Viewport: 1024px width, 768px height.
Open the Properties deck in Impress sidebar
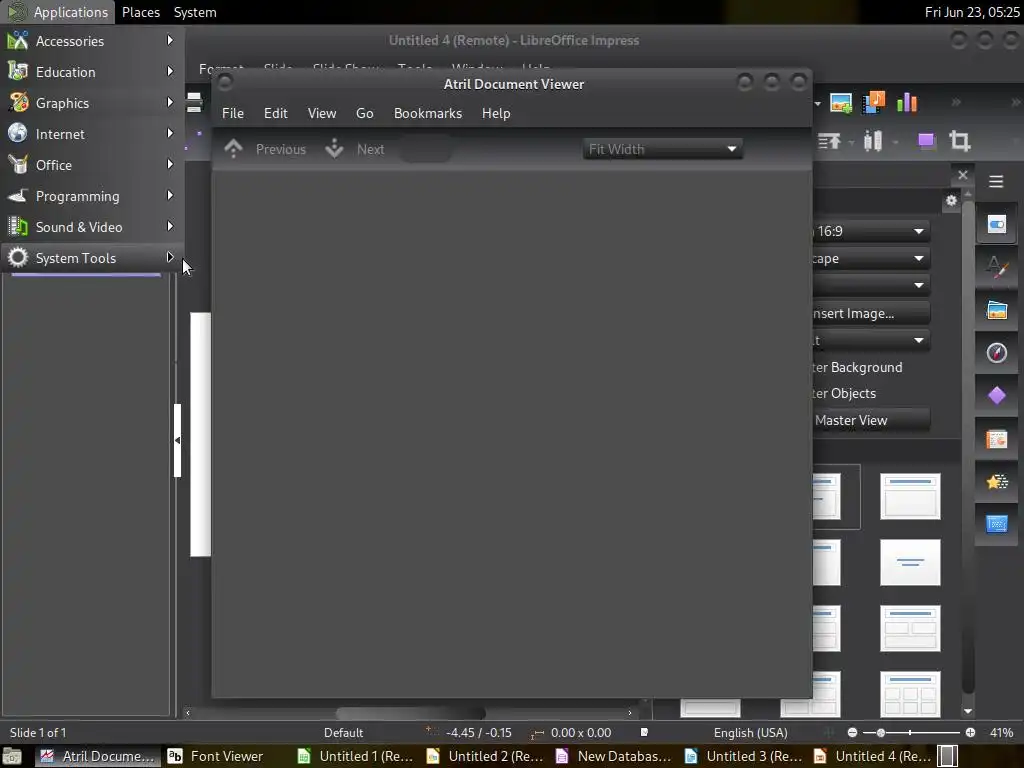pyautogui.click(x=997, y=225)
